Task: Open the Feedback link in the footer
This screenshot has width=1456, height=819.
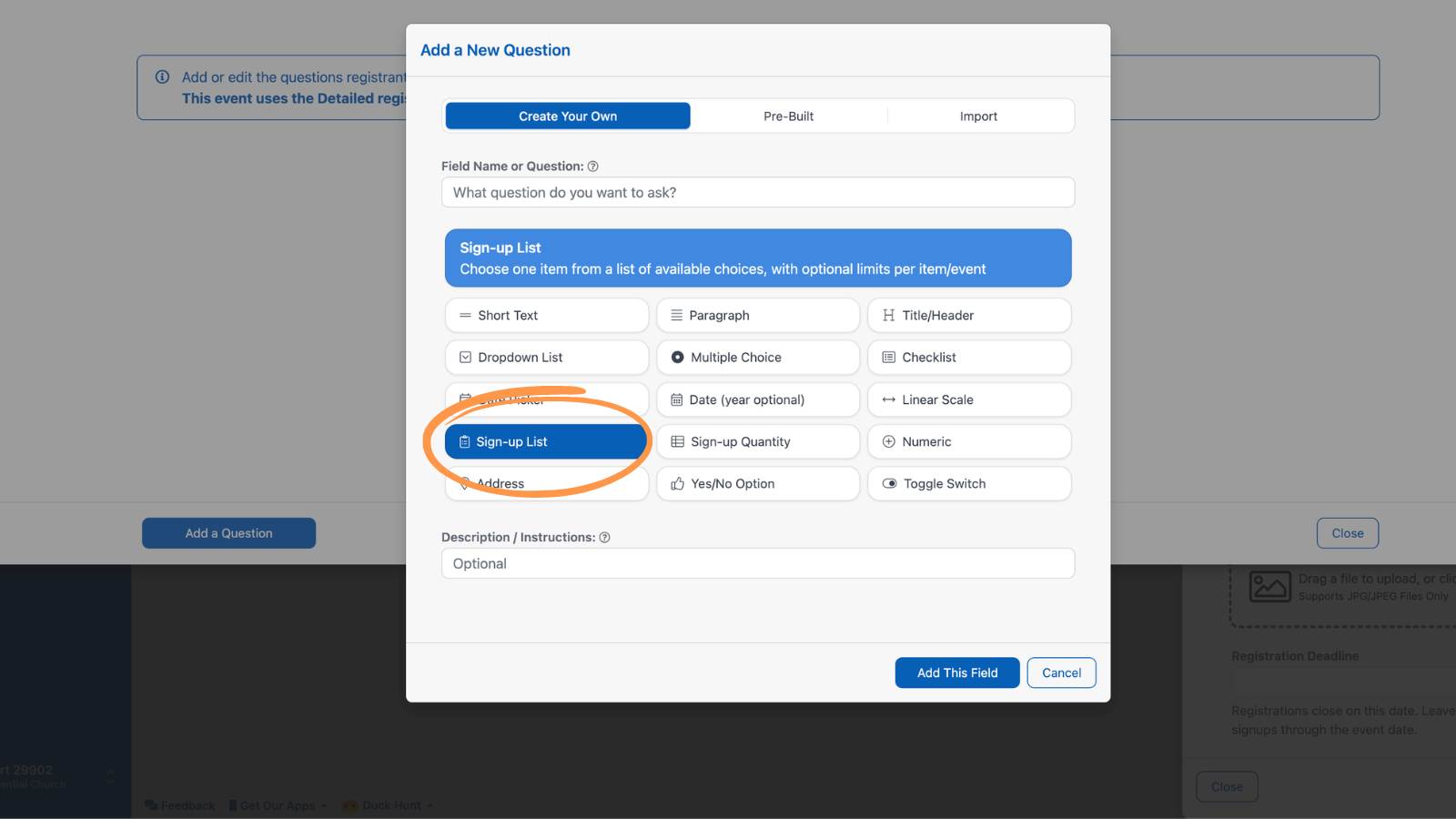Action: pos(180,805)
